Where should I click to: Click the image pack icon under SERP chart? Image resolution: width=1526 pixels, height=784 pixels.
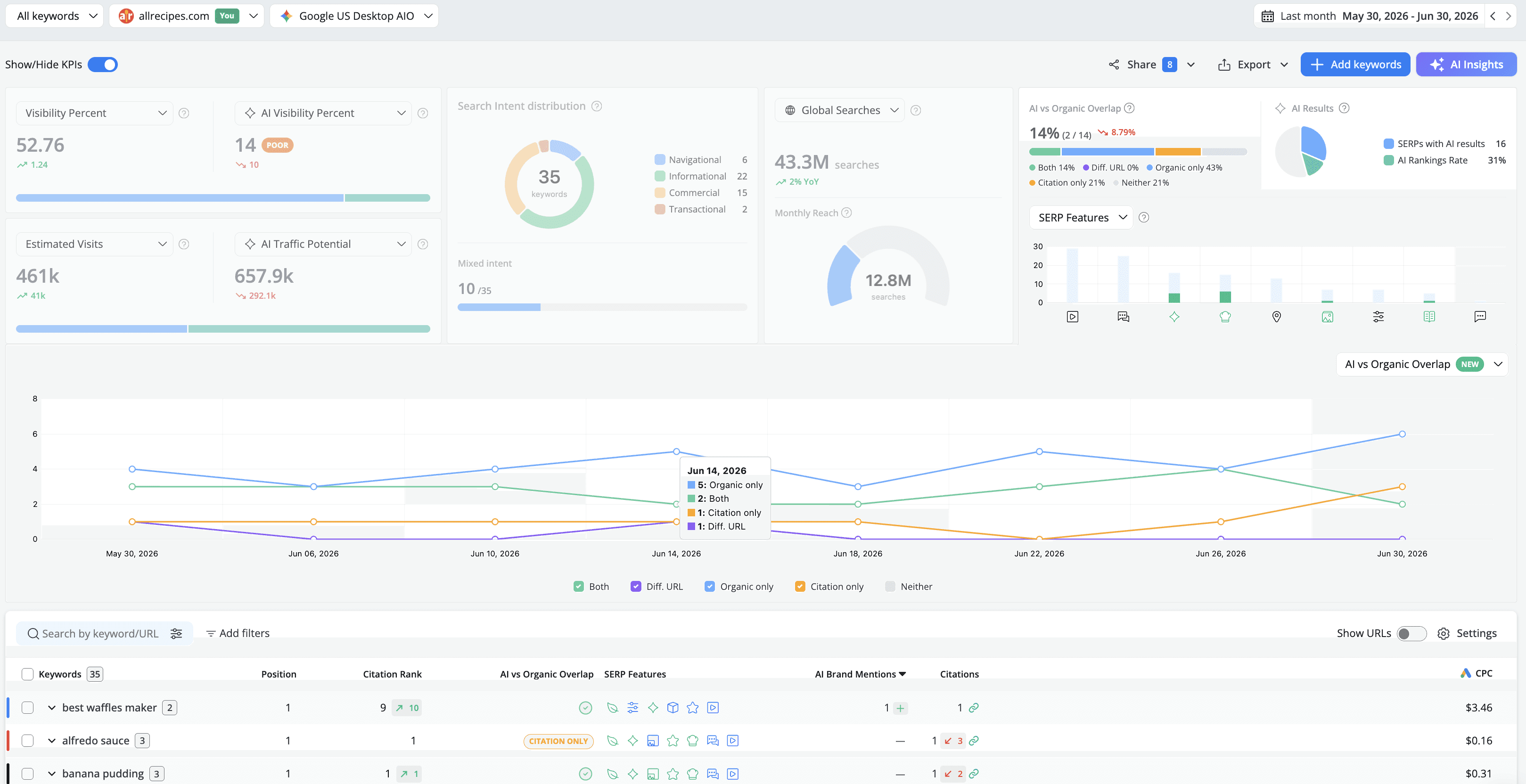coord(1328,317)
